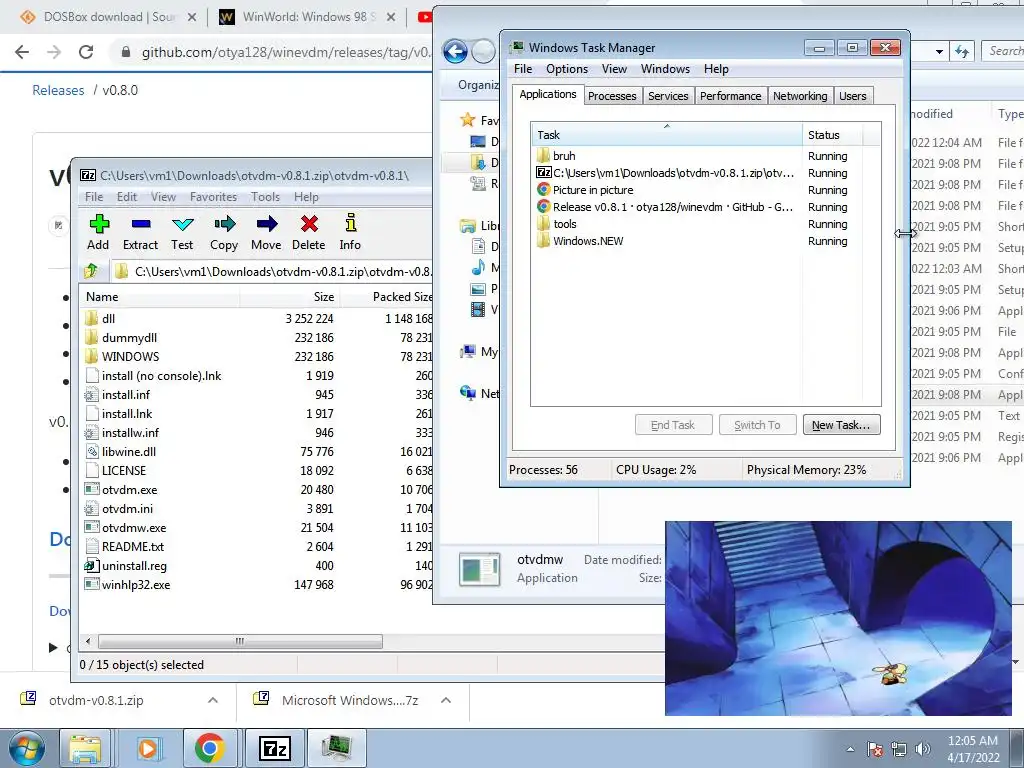Click the Chrome address bar URL
Image resolution: width=1024 pixels, height=768 pixels.
[x=285, y=52]
